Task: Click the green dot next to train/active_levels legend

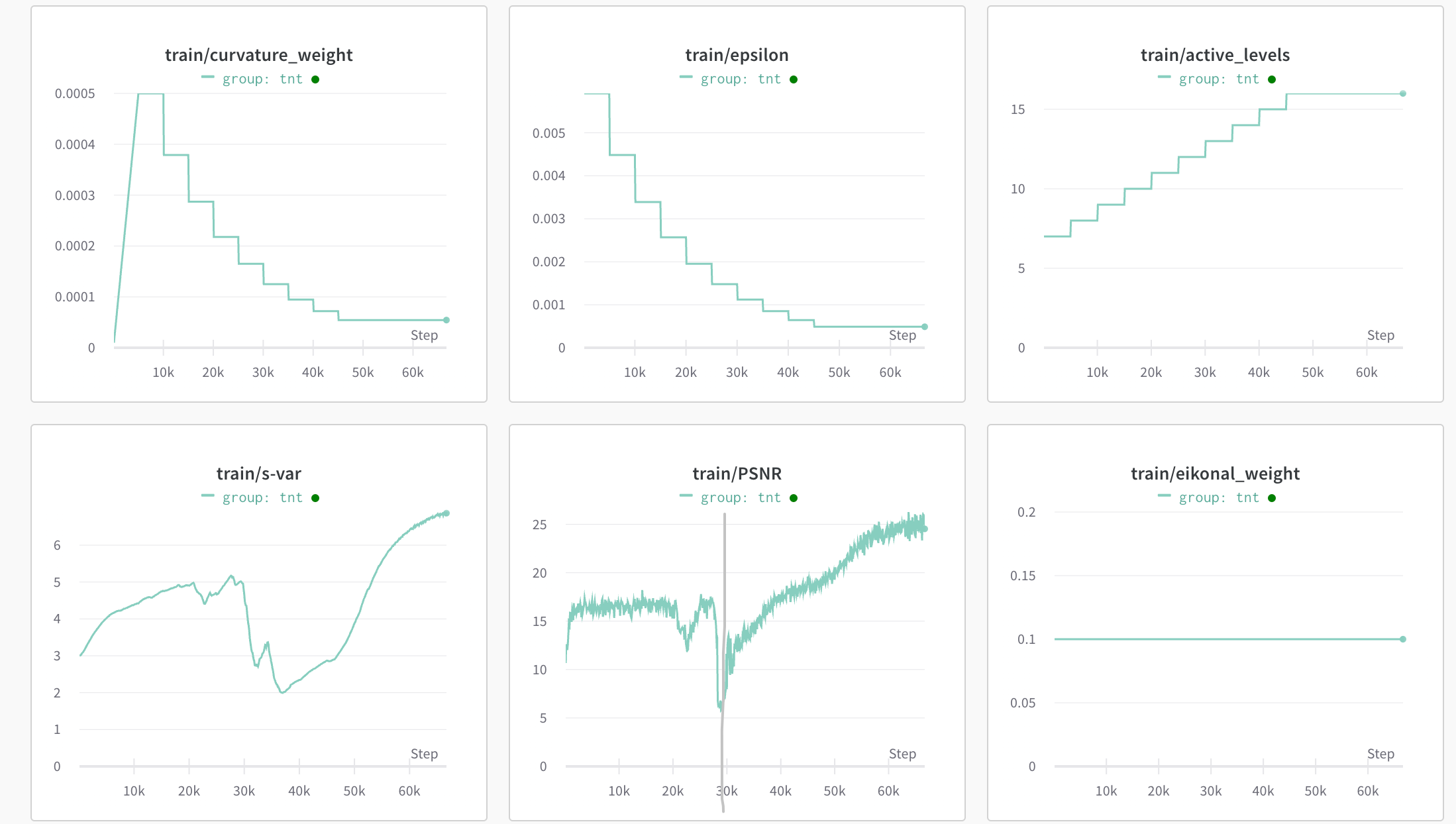Action: [1272, 79]
